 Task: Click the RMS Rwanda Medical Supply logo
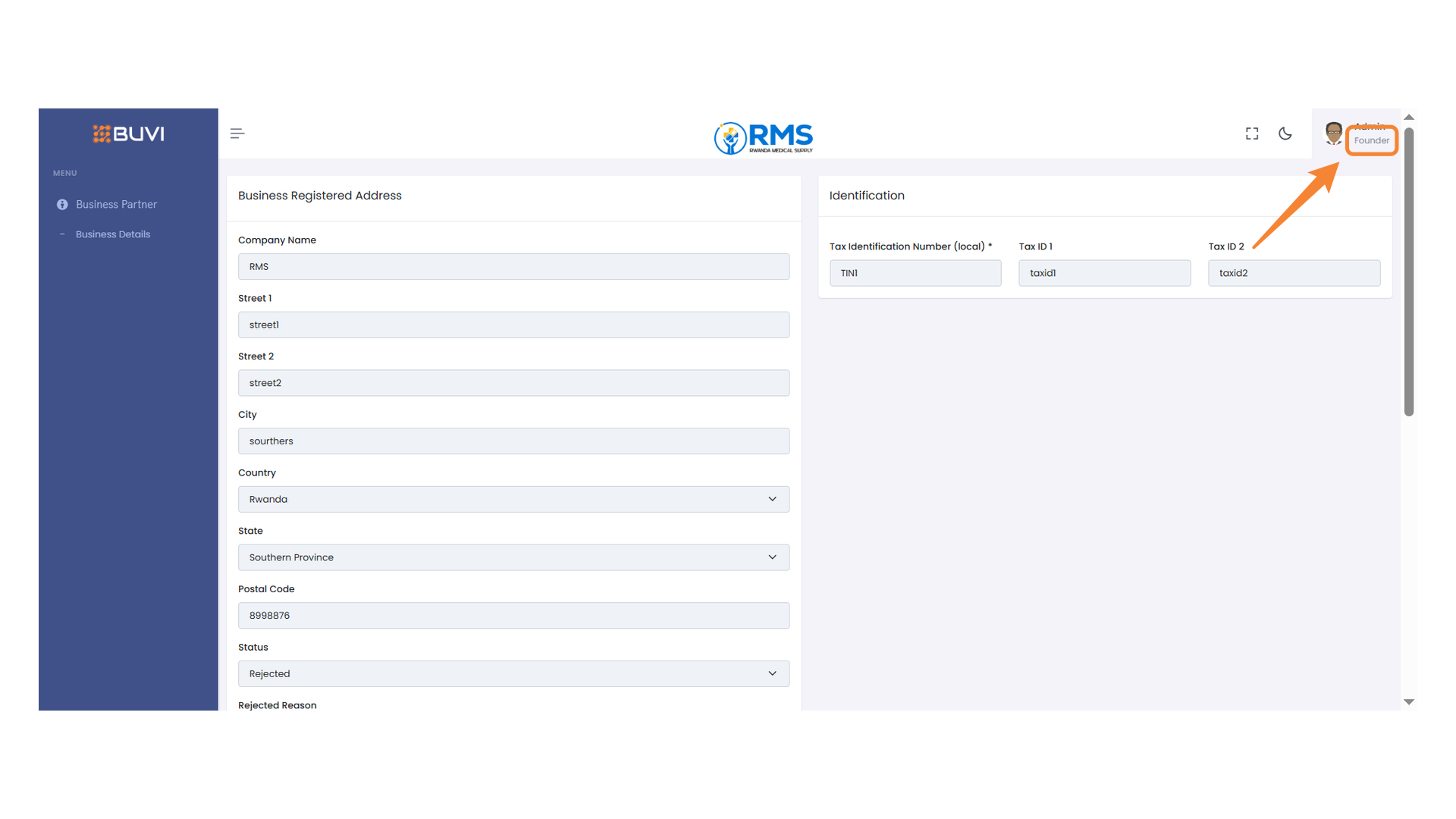point(763,138)
